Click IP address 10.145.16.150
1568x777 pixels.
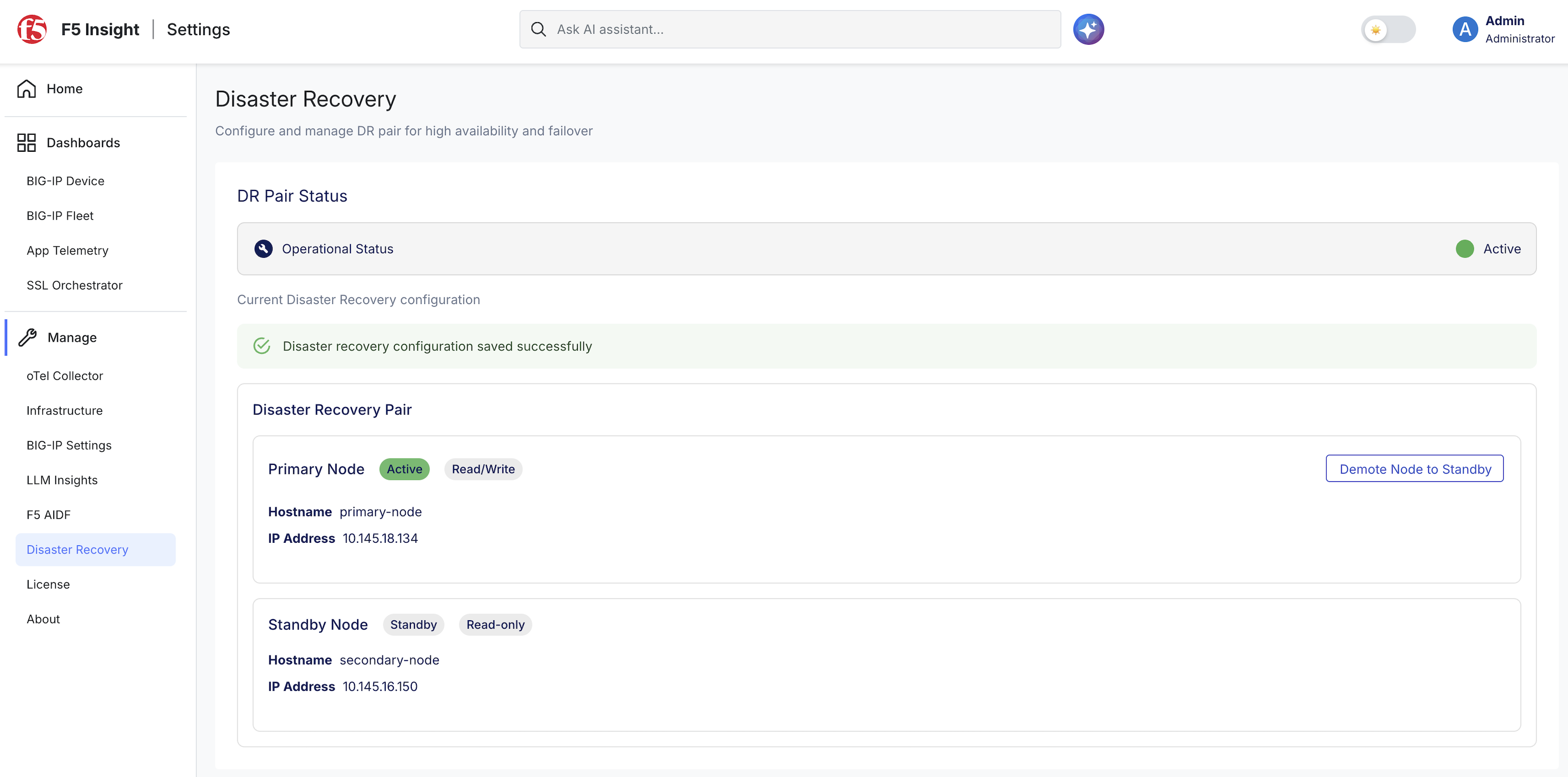point(380,687)
